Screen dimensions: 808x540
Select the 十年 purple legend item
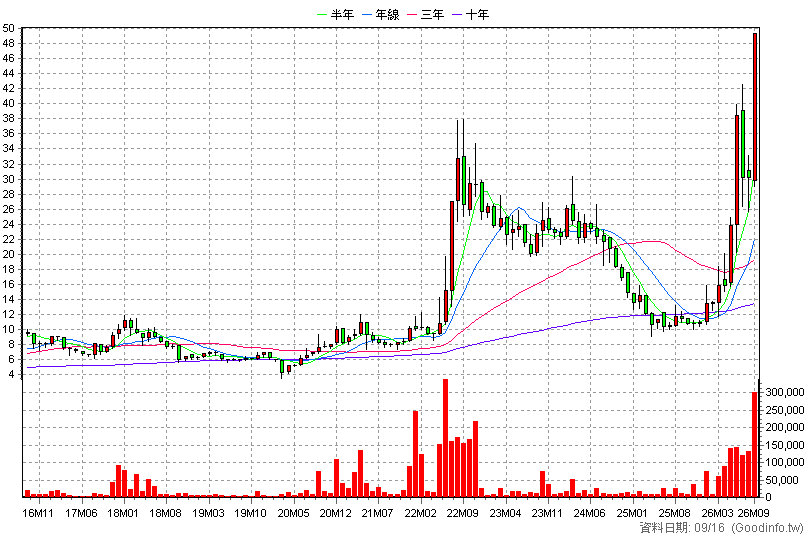pos(471,14)
